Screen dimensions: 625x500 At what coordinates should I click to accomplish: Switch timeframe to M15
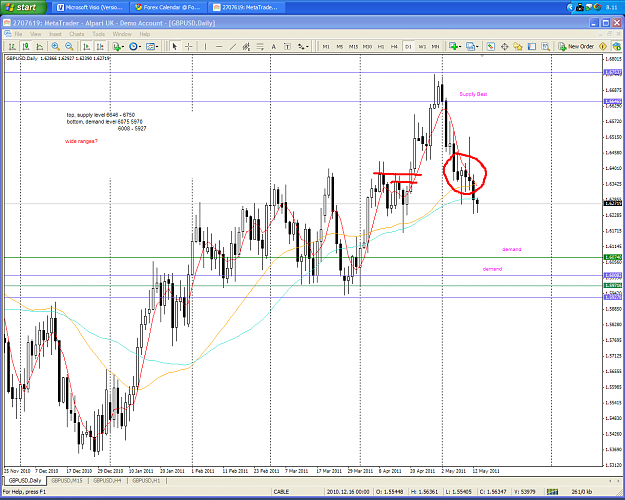point(353,47)
